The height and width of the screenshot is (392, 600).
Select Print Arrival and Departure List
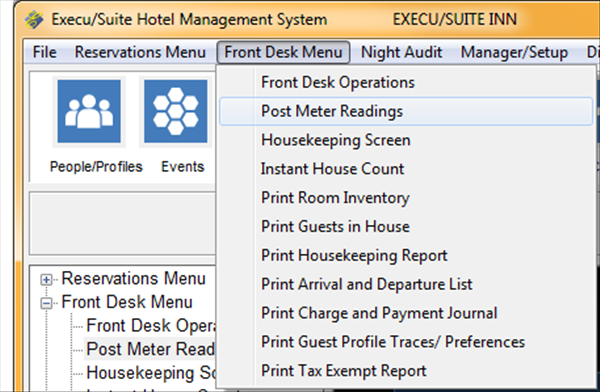(406, 284)
